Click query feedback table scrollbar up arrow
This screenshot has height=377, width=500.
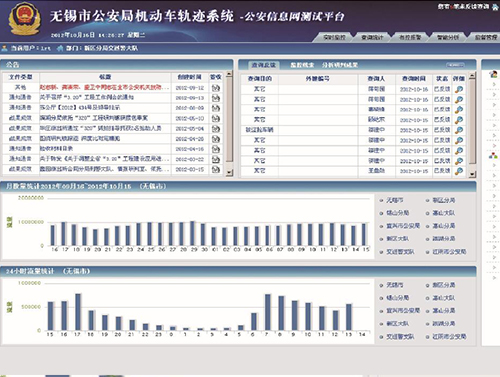pyautogui.click(x=472, y=76)
